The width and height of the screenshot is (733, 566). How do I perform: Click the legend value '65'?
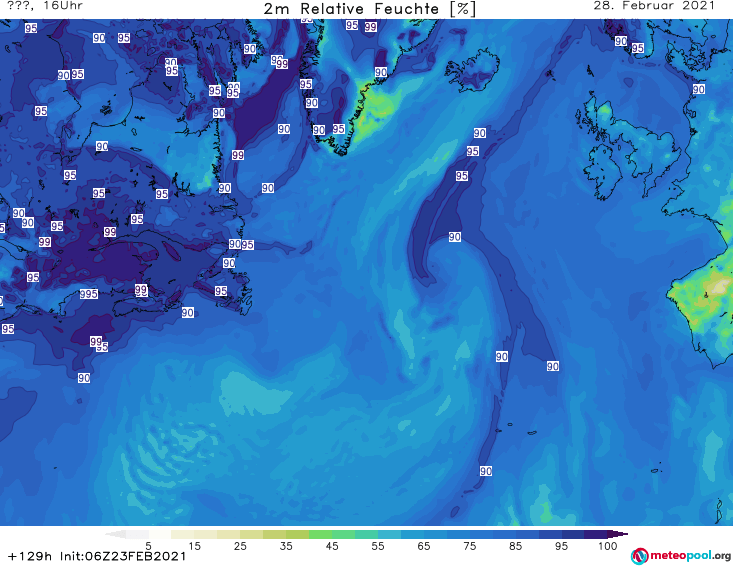coord(424,546)
